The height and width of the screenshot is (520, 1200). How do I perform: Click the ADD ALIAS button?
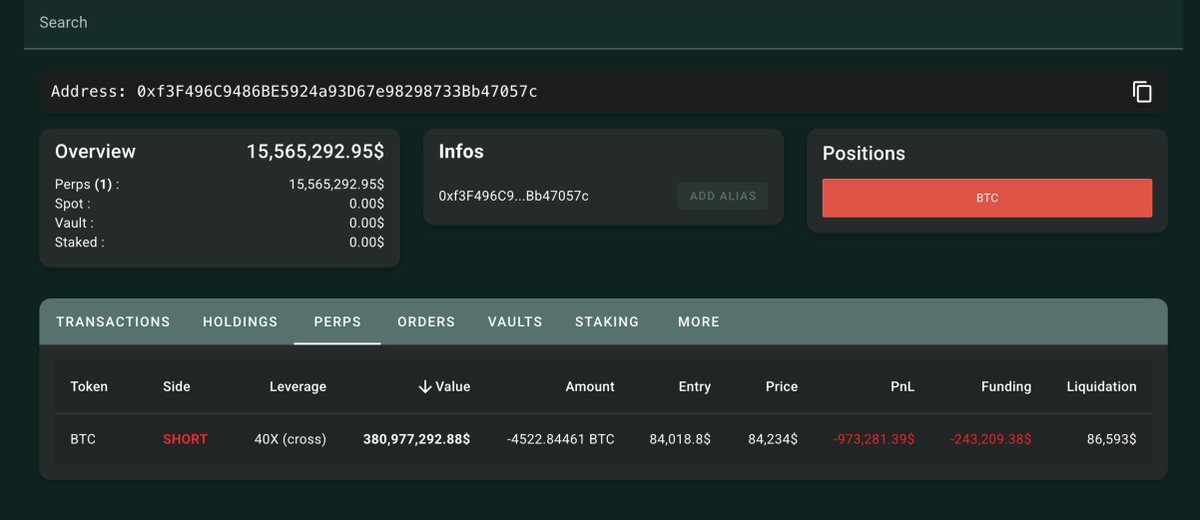[x=723, y=196]
